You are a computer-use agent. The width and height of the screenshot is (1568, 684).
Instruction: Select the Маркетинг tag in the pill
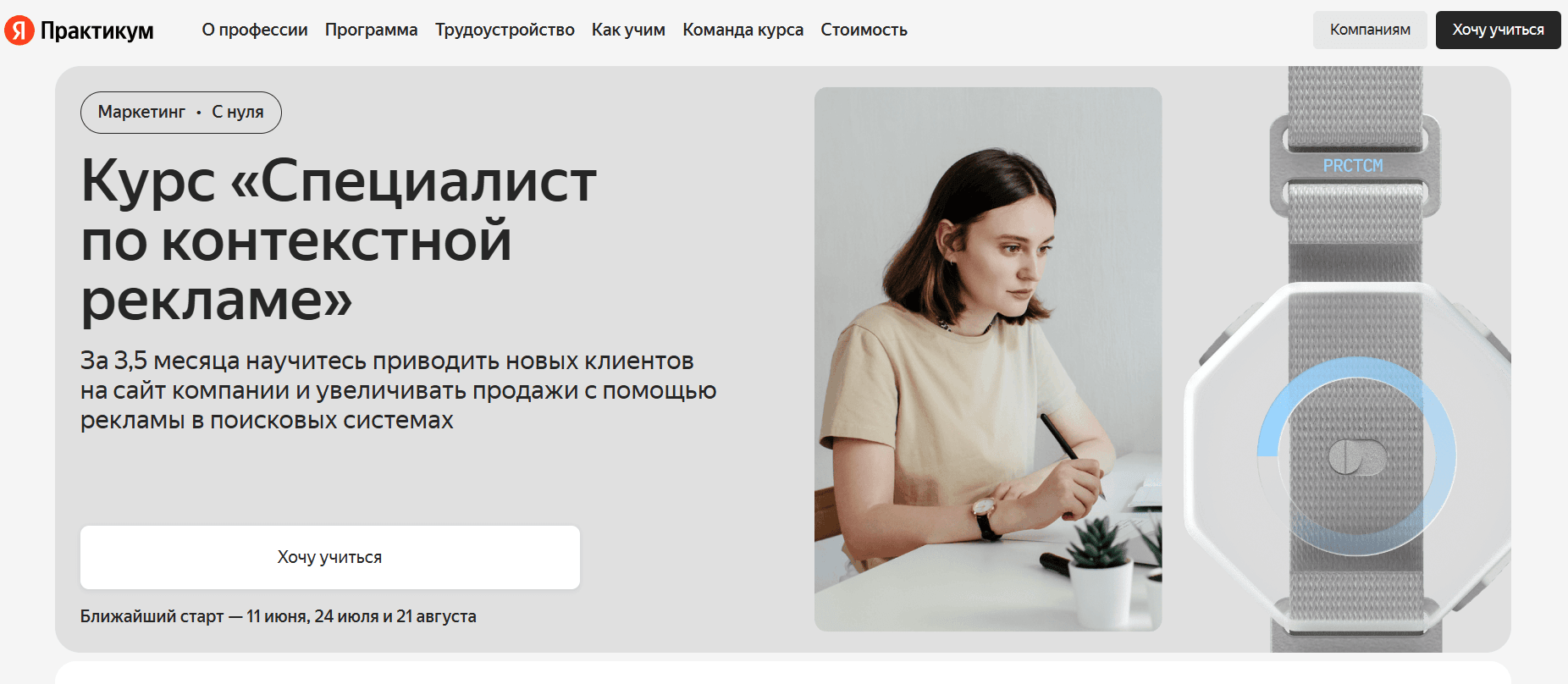coord(141,112)
